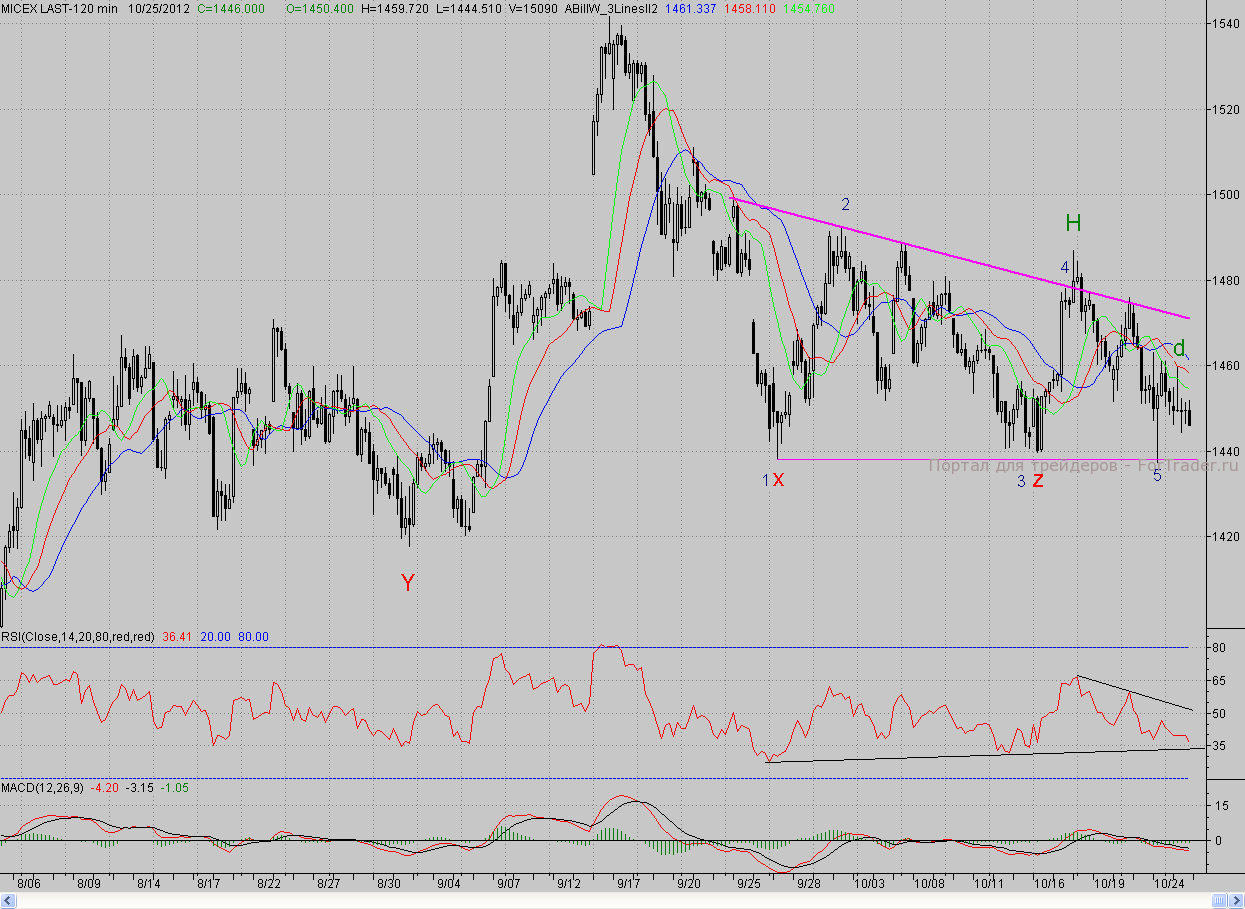Select the red Z wave label
Image resolution: width=1245 pixels, height=909 pixels.
coord(1038,481)
